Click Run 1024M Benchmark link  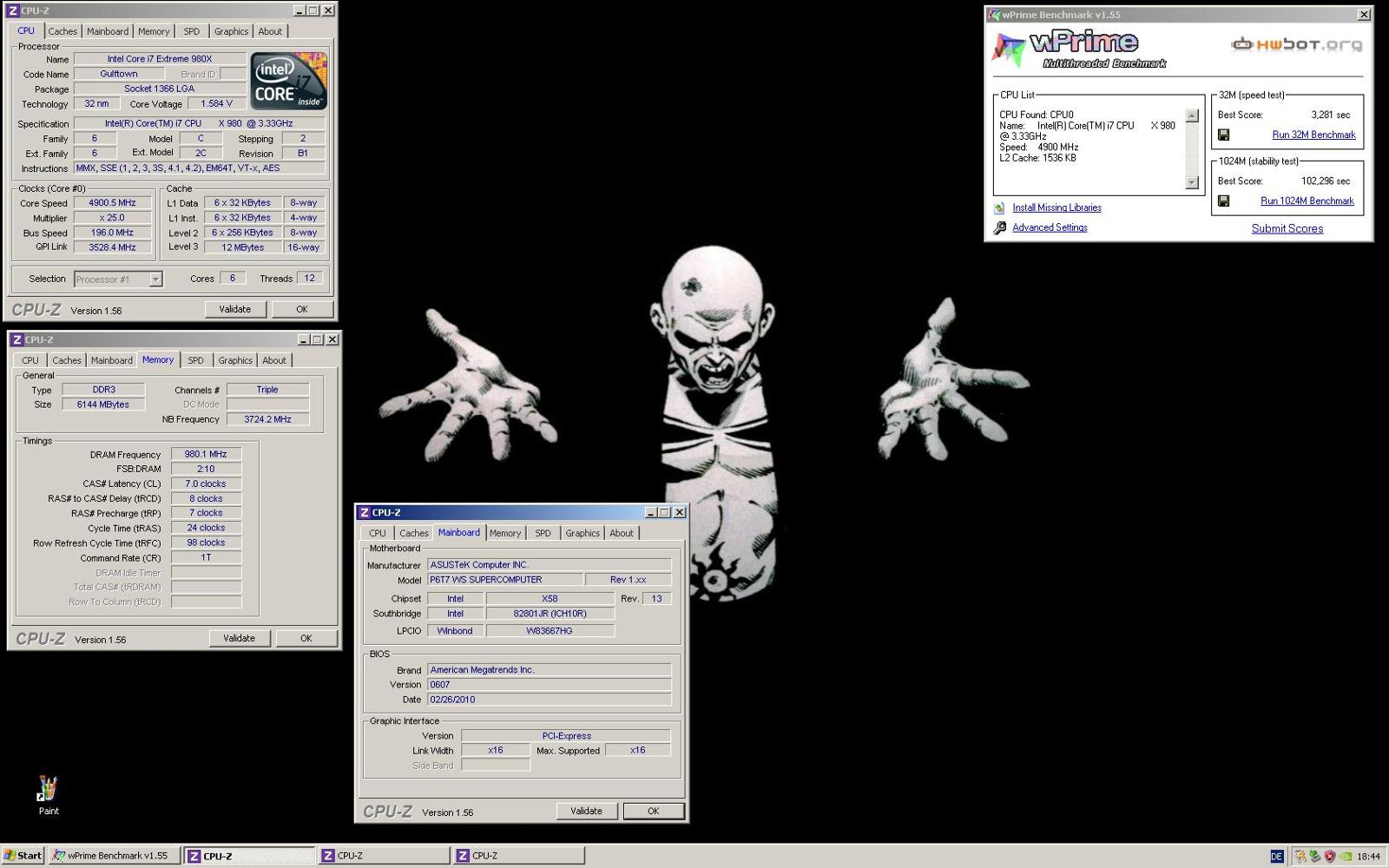pyautogui.click(x=1307, y=201)
